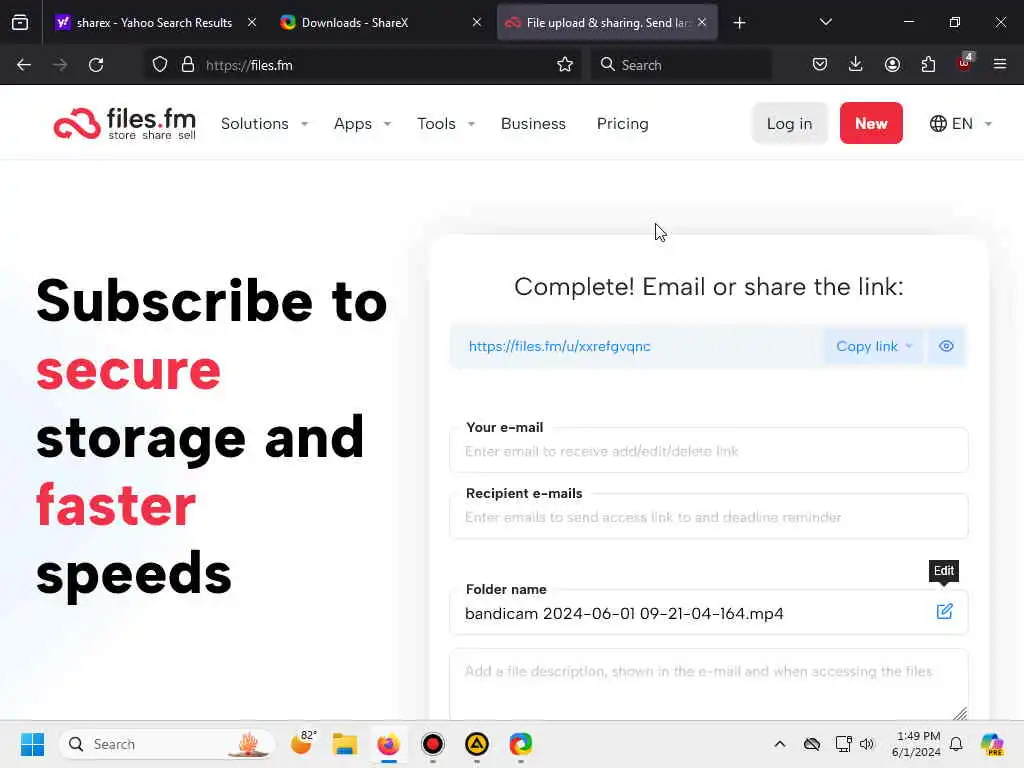Viewport: 1024px width, 768px height.
Task: Click the site security padlock icon
Action: (188, 65)
